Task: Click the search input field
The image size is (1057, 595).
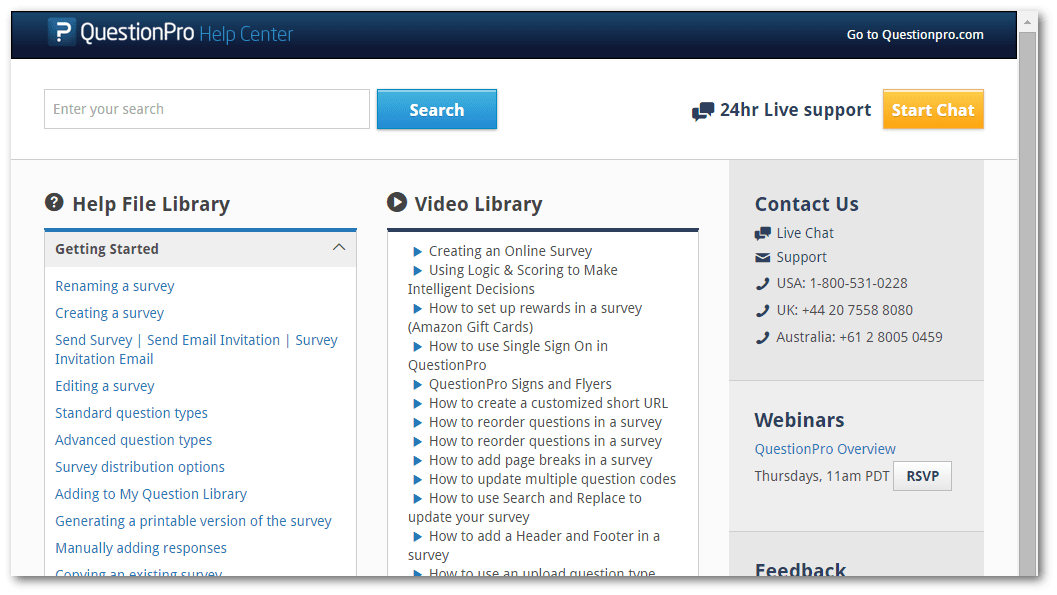Action: (x=206, y=109)
